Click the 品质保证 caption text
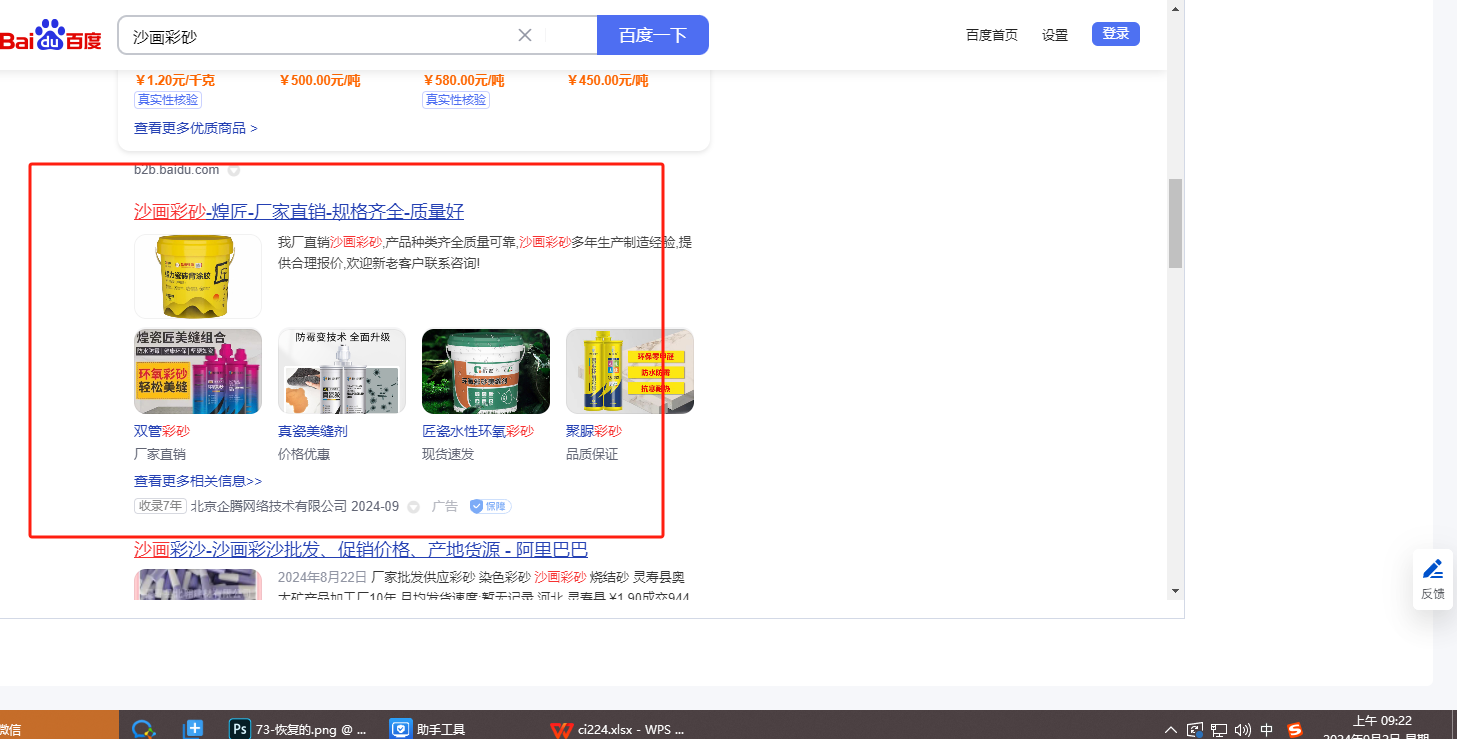Viewport: 1457px width, 739px height. [592, 454]
